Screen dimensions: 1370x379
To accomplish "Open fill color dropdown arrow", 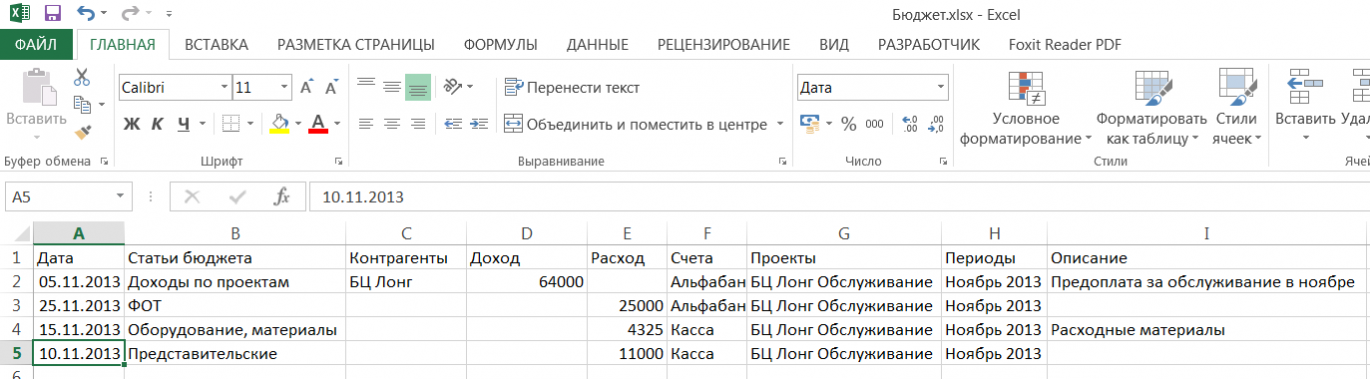I will tap(298, 124).
